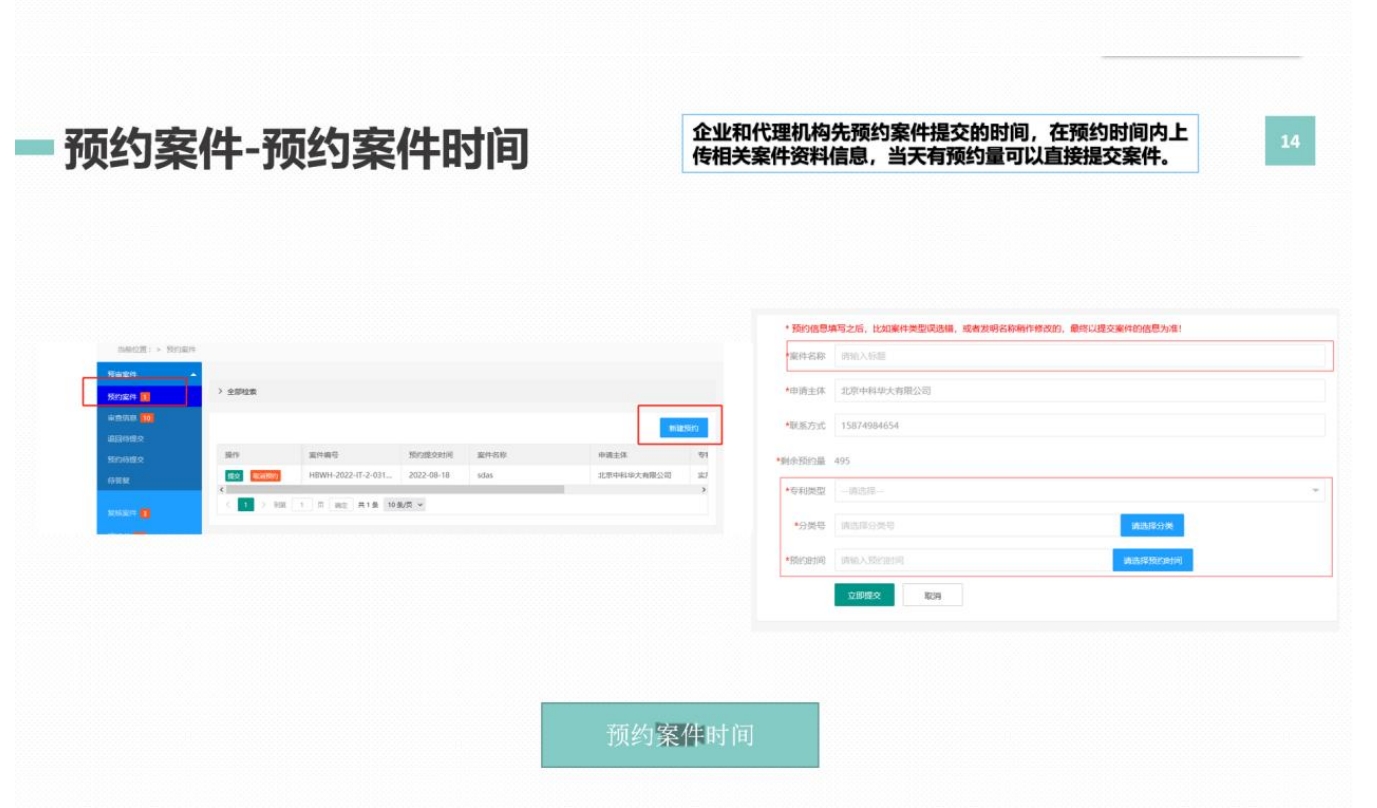The height and width of the screenshot is (808, 1377).
Task: Click the slide title 预约案件-预约案件时间
Action: pos(296,149)
